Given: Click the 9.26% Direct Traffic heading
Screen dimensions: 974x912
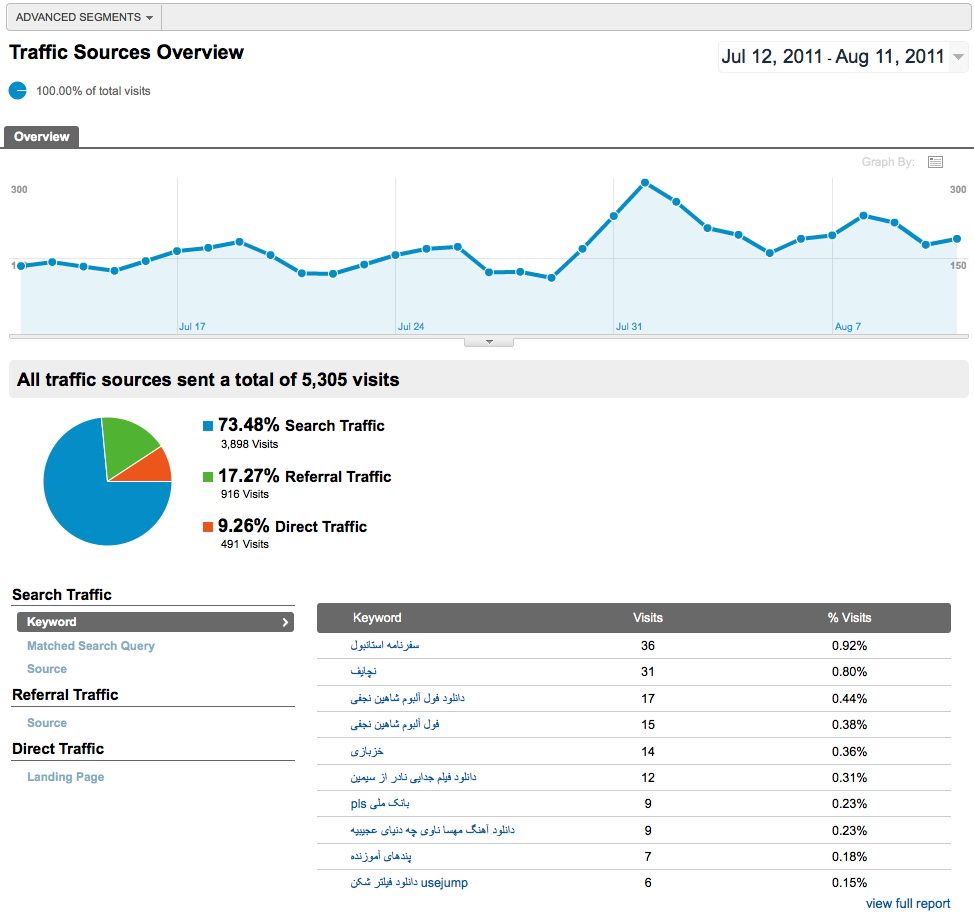Looking at the screenshot, I should click(293, 526).
